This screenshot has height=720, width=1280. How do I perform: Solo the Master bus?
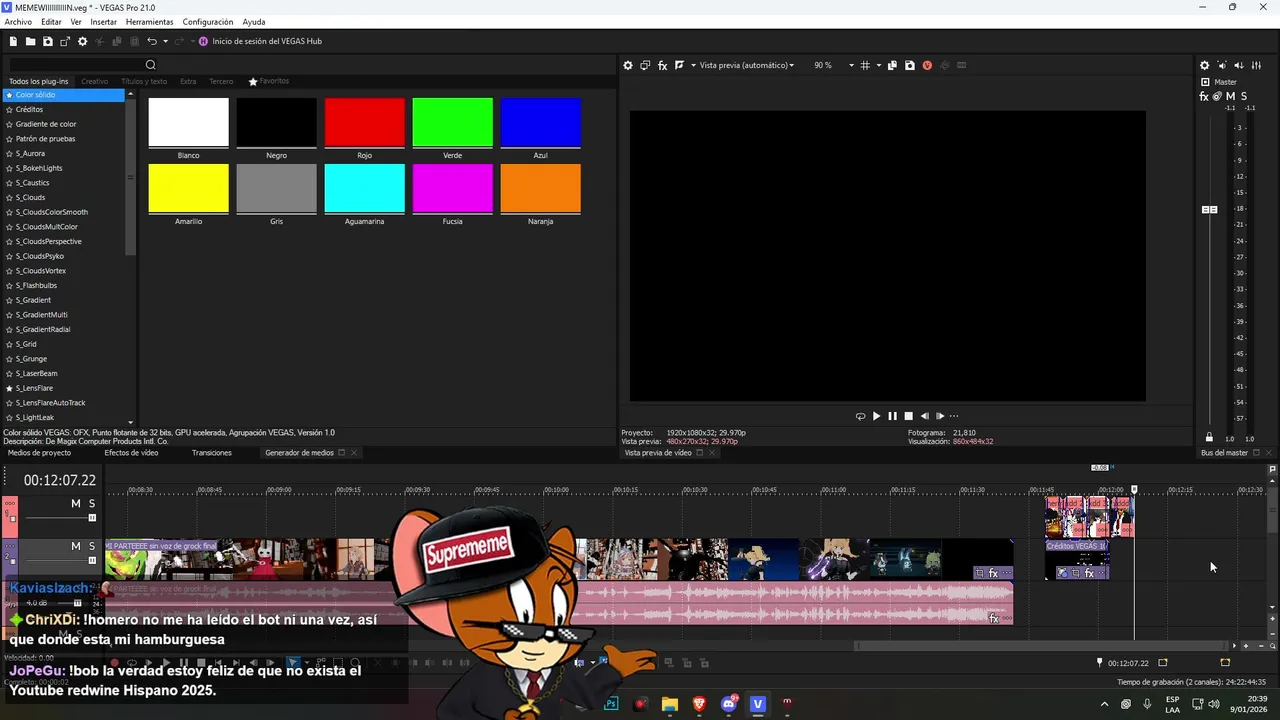pos(1243,96)
